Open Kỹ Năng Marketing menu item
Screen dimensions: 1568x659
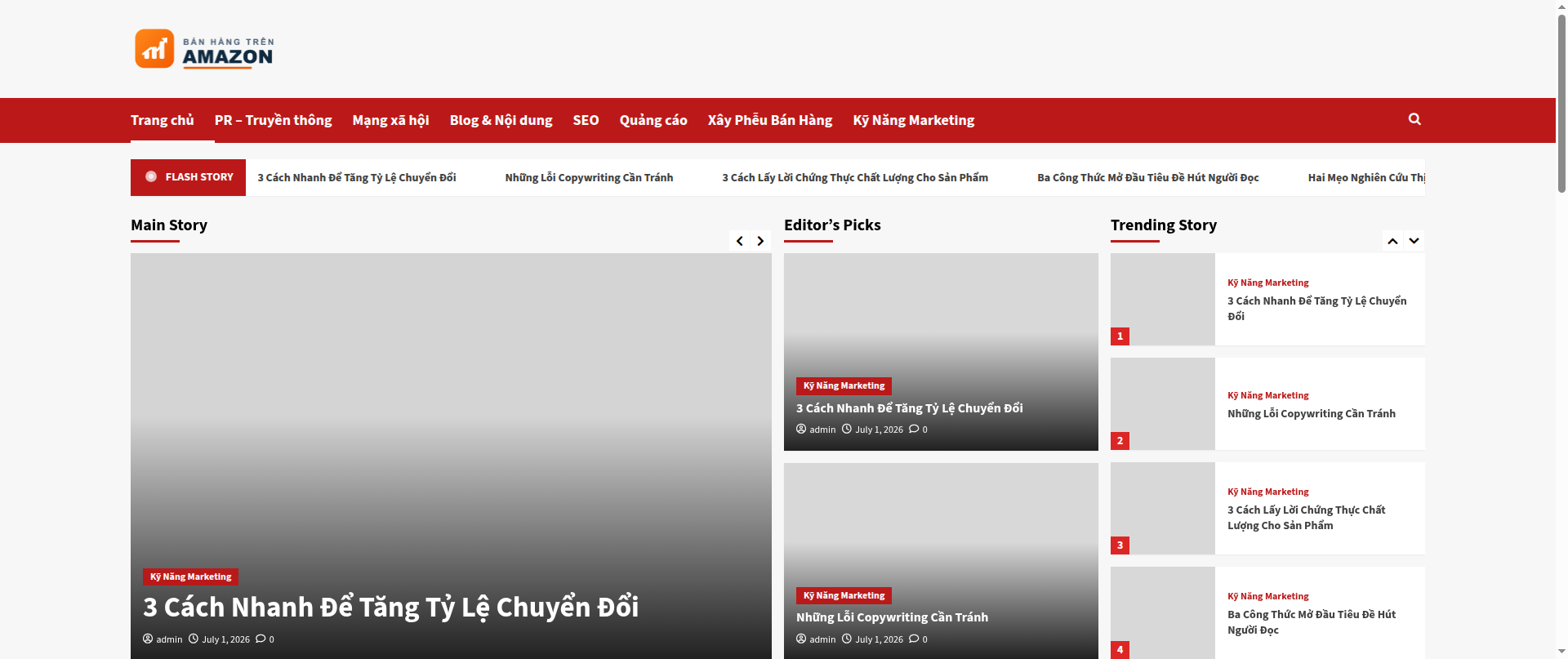coord(914,120)
